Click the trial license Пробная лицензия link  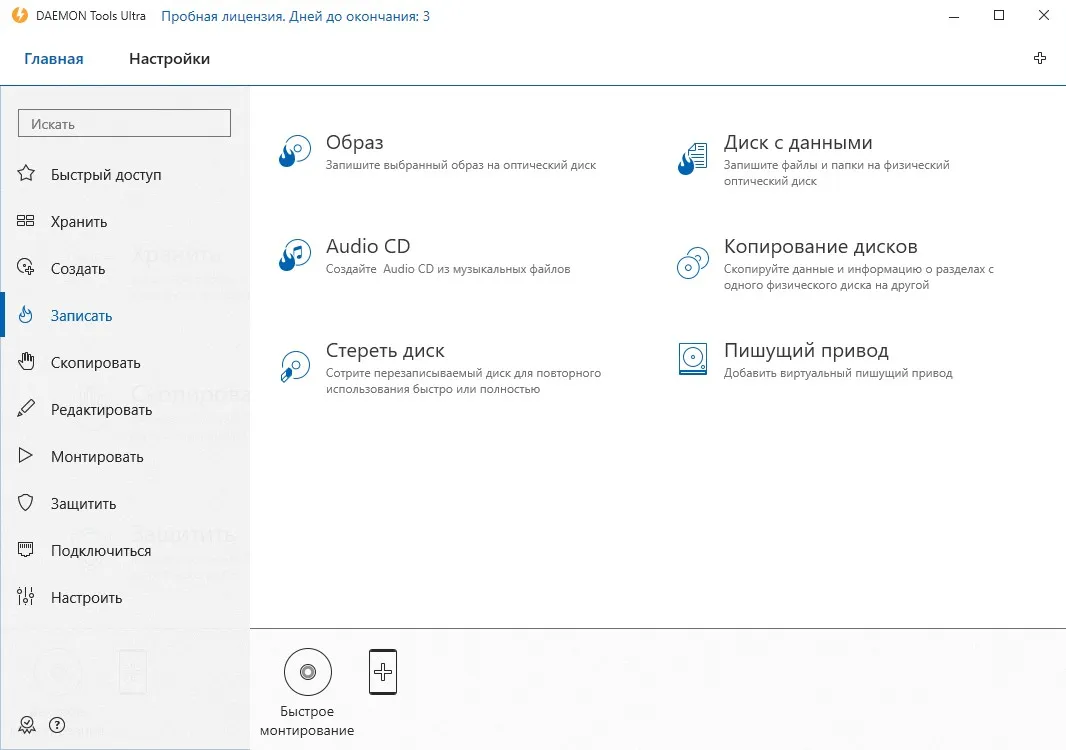[295, 16]
